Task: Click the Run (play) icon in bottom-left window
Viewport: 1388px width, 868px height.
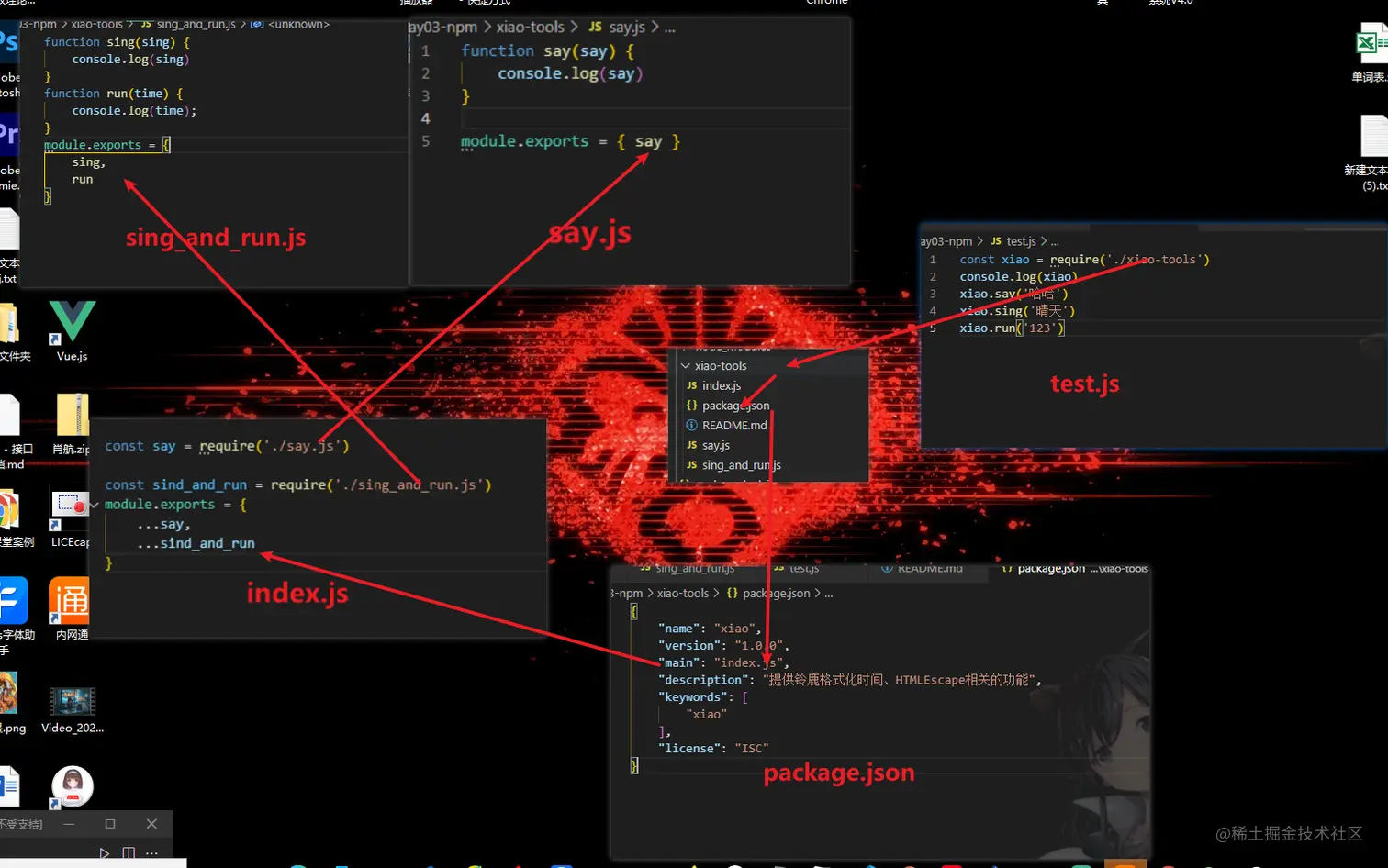Action: coord(105,853)
